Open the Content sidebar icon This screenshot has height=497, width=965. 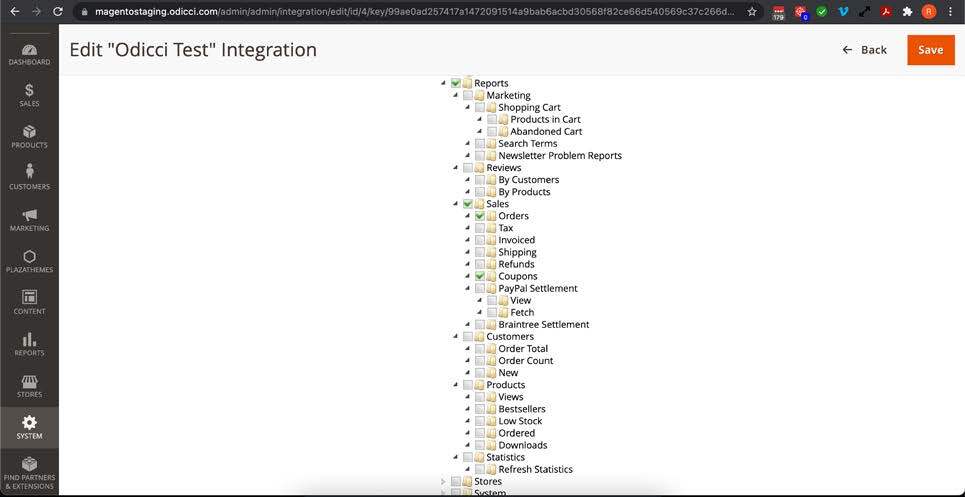(29, 302)
